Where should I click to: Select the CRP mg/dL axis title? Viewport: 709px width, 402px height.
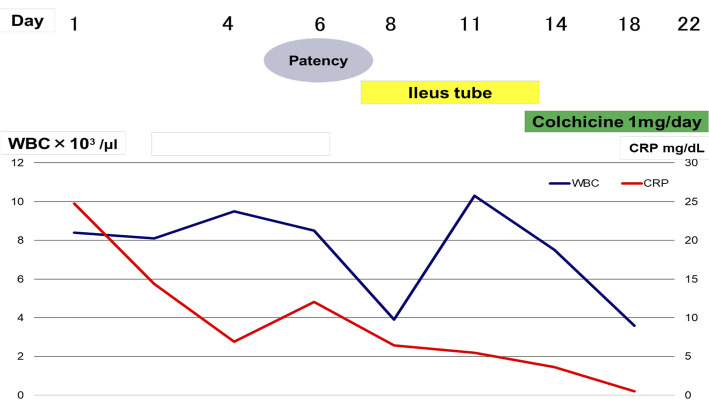click(x=664, y=148)
